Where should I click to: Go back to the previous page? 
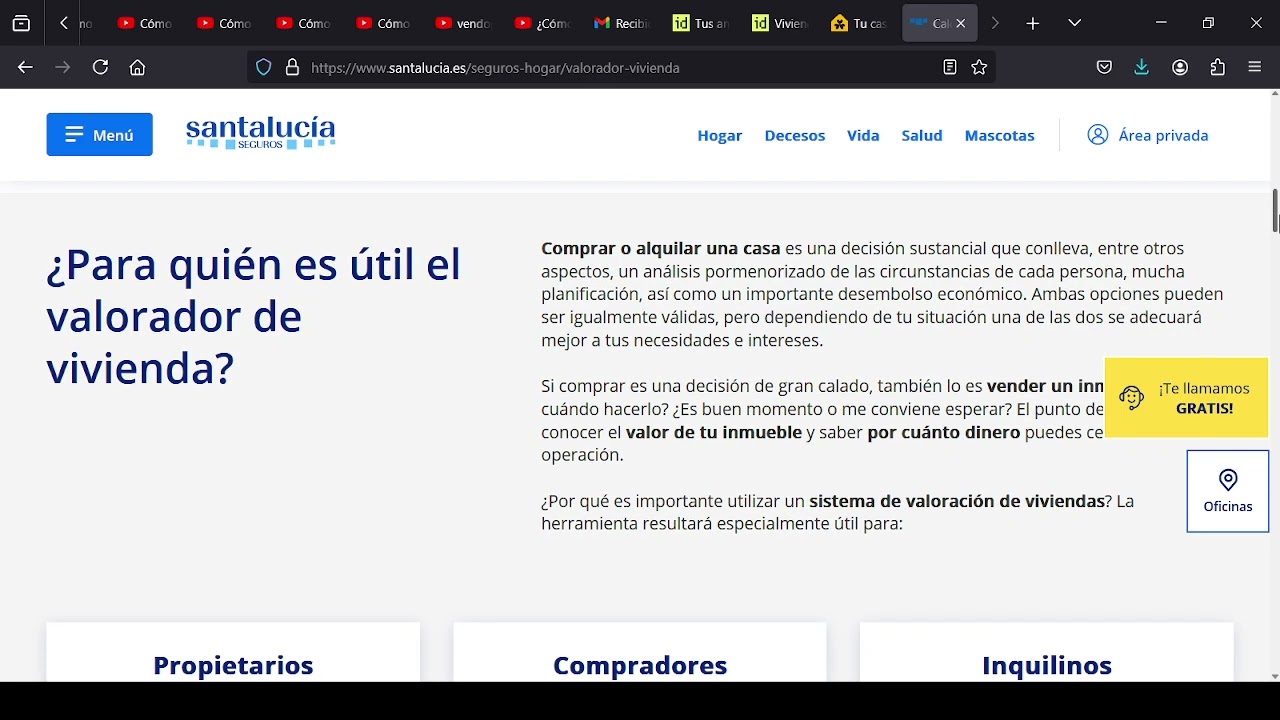tap(25, 68)
